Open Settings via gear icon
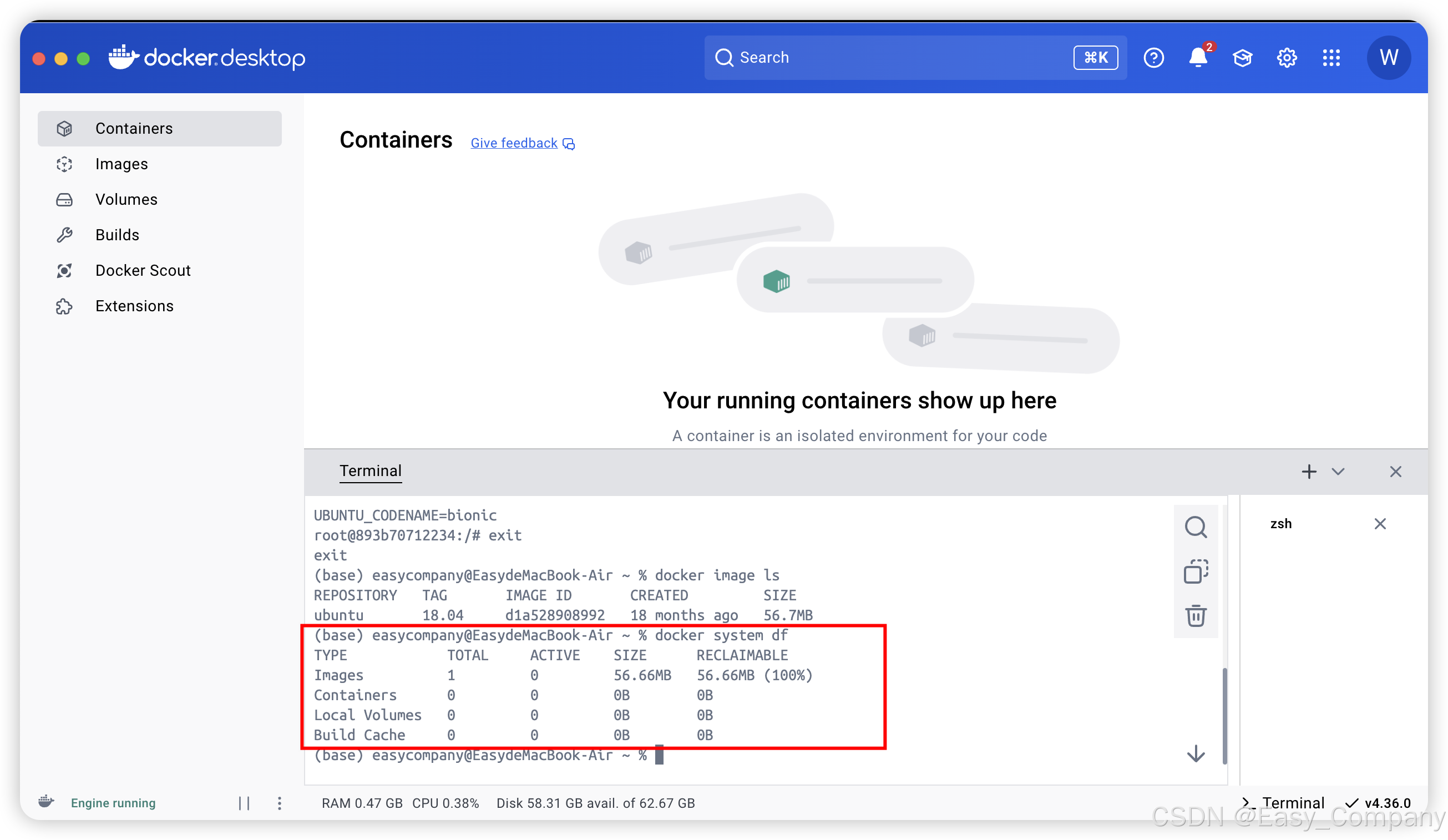The height and width of the screenshot is (840, 1448). pos(1287,58)
